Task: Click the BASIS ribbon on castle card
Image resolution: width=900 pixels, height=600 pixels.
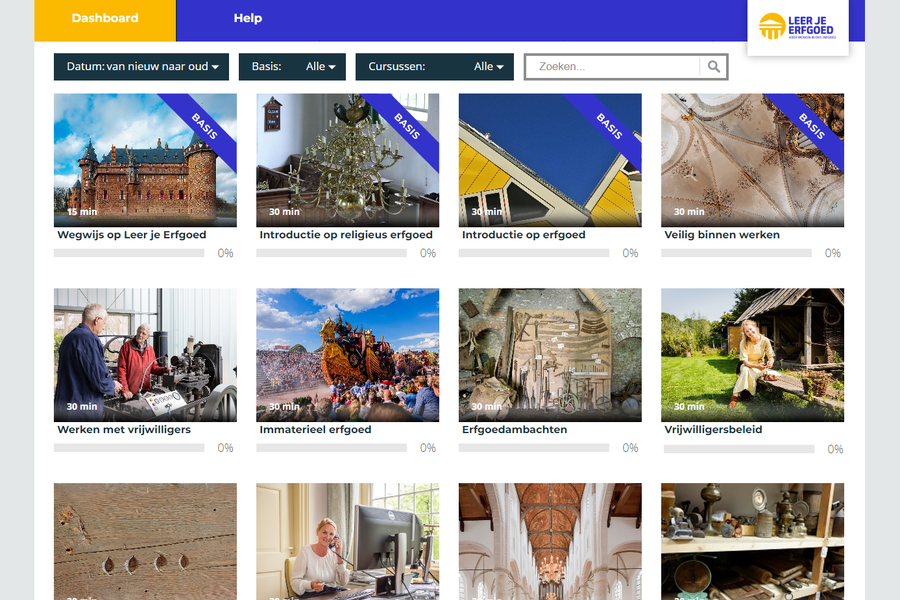Action: point(204,126)
